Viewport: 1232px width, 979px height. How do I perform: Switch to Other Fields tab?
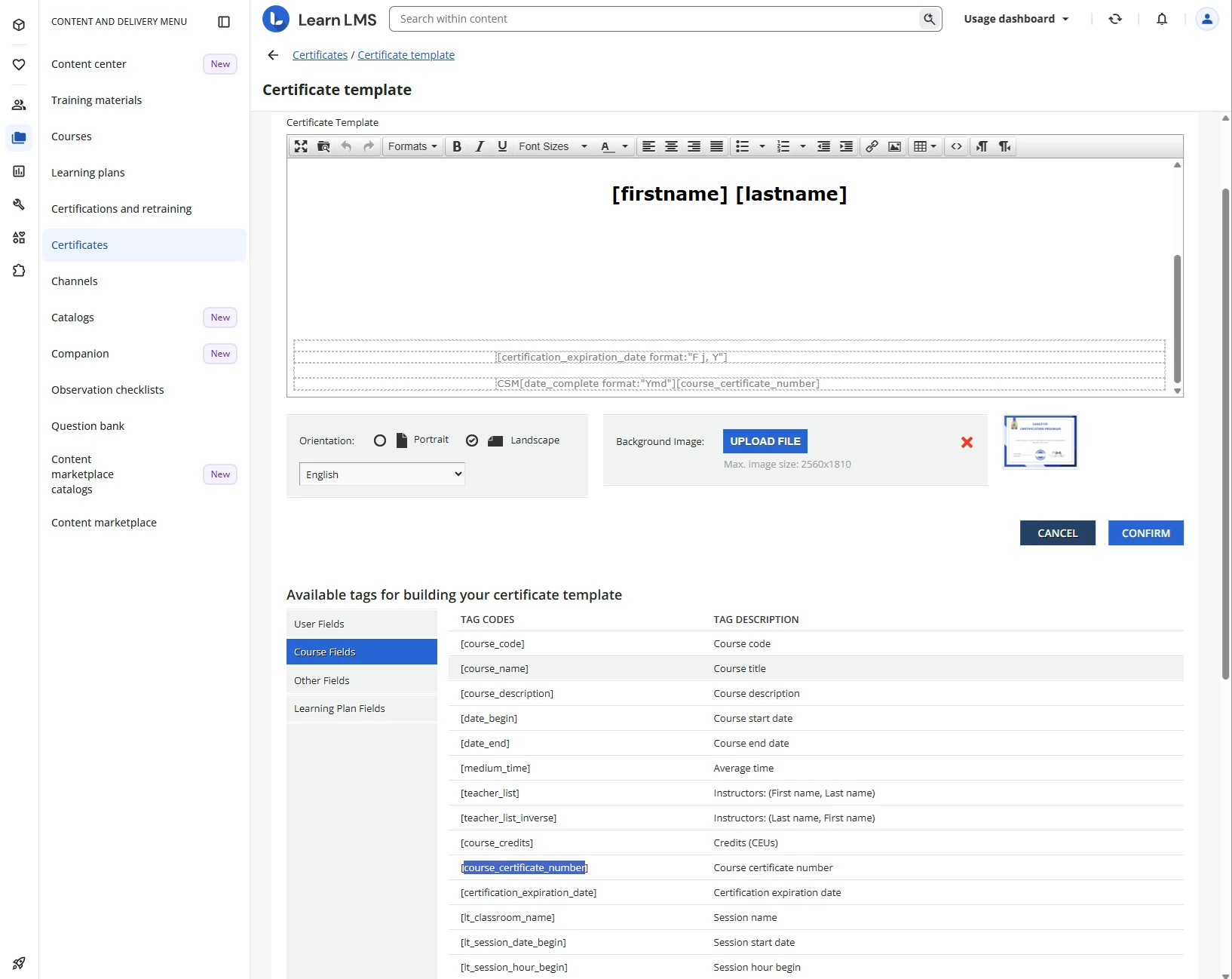[x=362, y=680]
